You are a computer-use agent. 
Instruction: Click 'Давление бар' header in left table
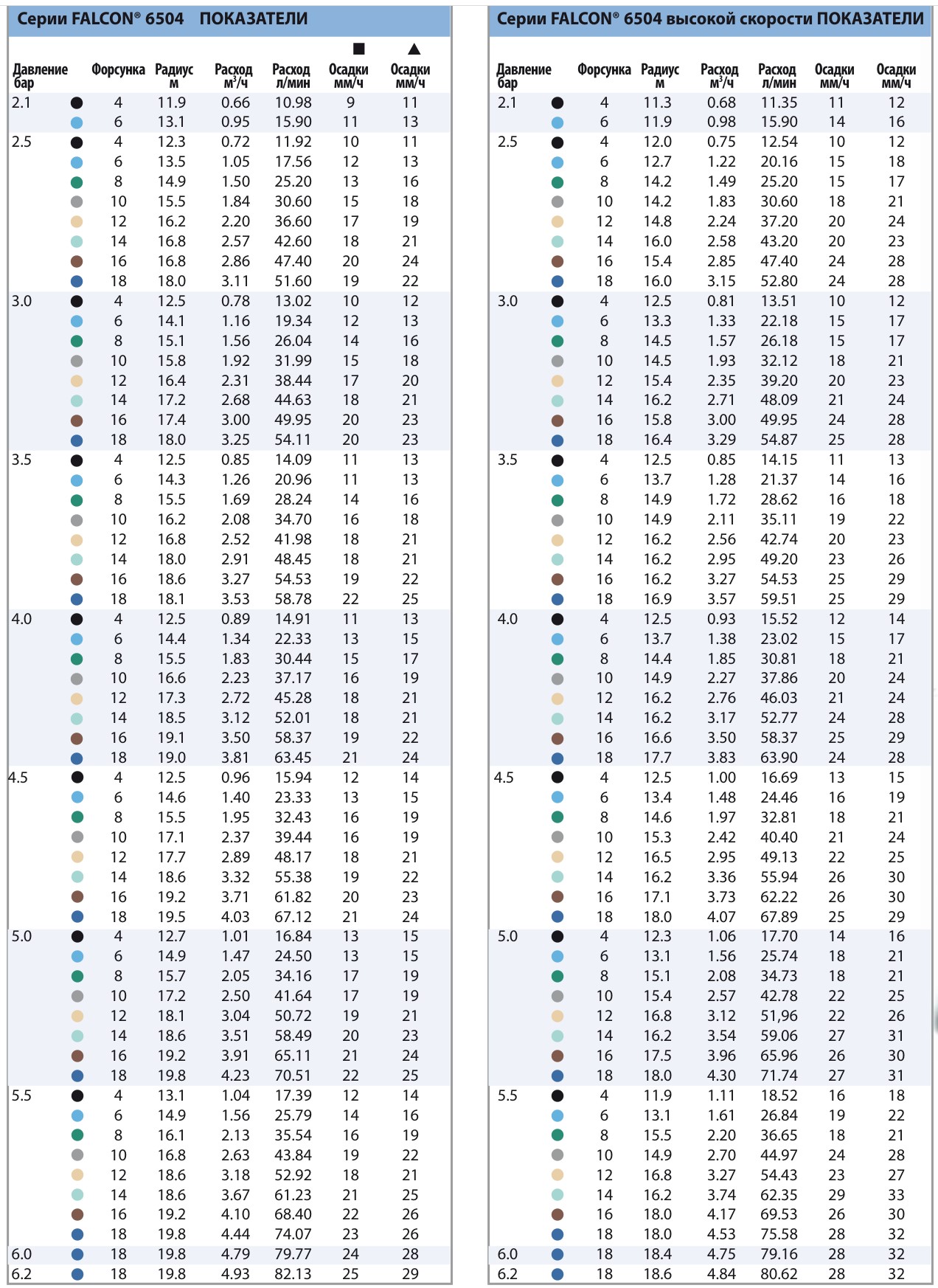coord(41,76)
